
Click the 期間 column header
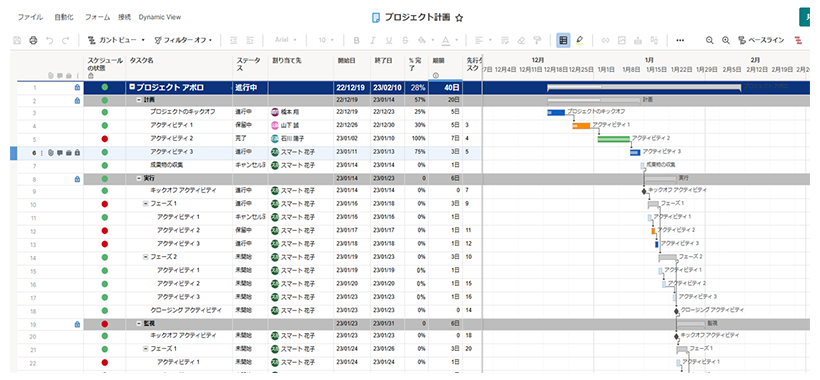pos(445,66)
